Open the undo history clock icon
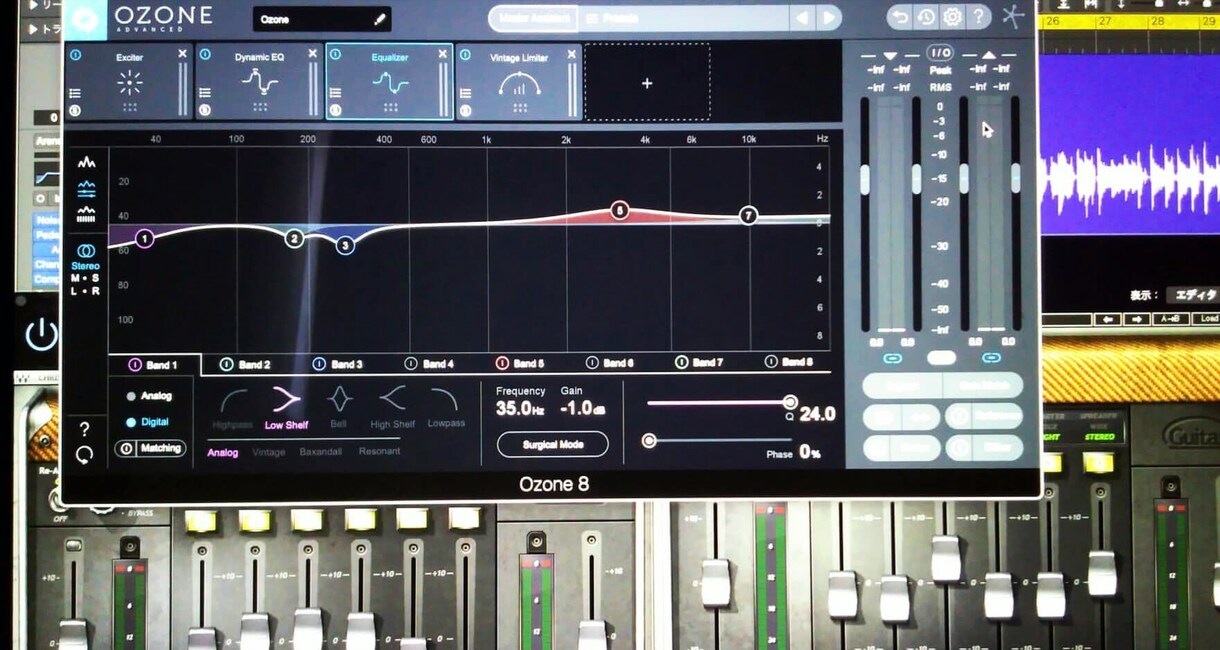 926,17
